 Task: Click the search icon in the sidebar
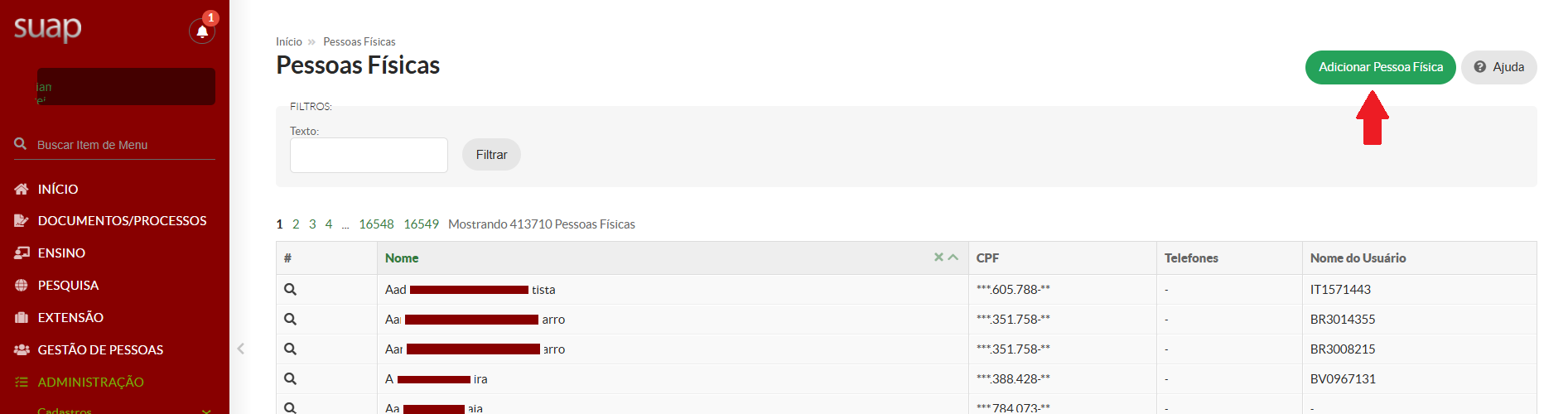tap(21, 144)
